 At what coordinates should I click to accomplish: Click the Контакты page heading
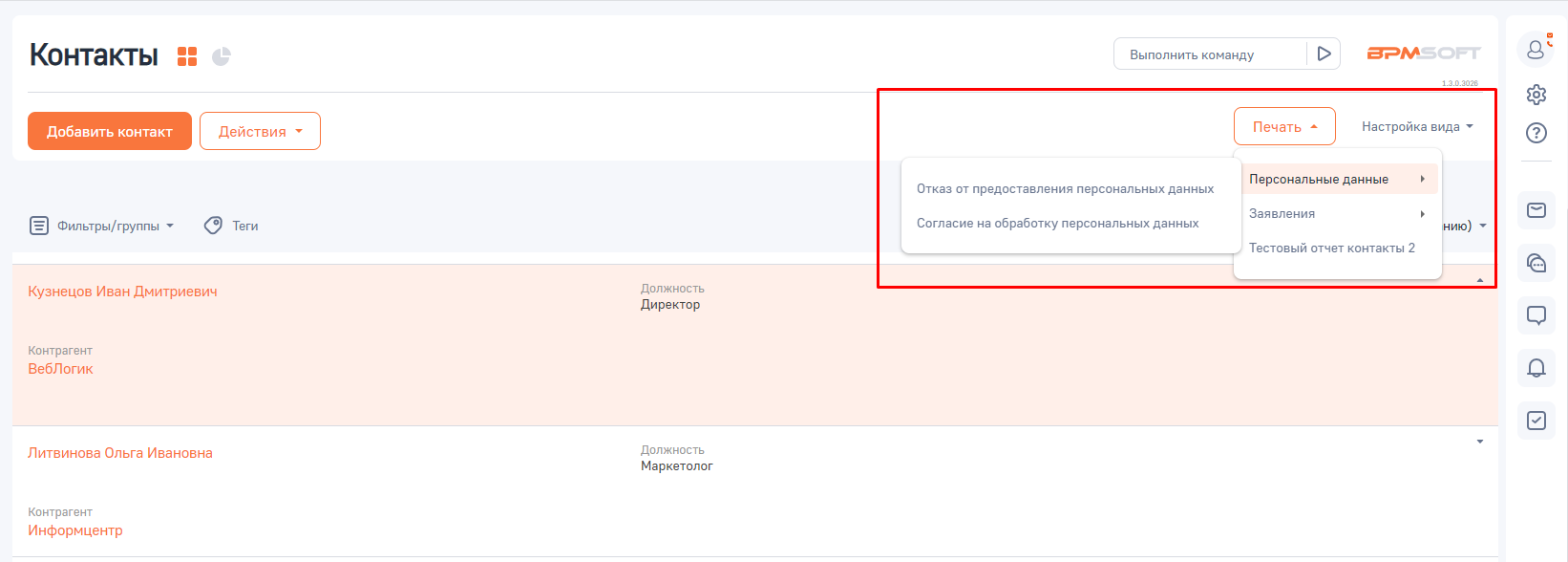tap(94, 54)
